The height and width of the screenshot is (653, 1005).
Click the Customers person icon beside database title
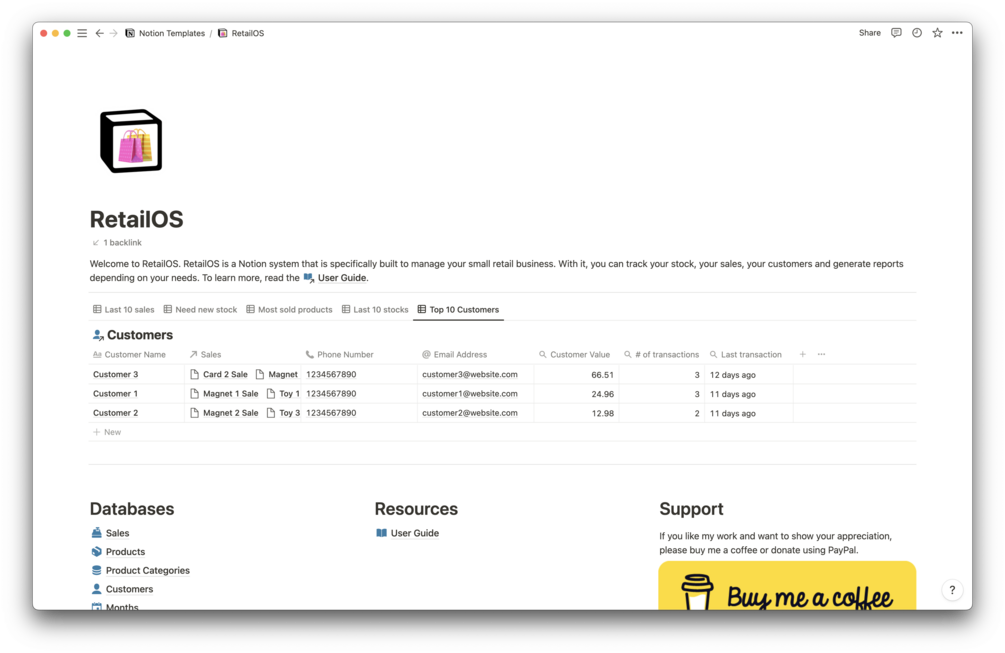point(98,335)
